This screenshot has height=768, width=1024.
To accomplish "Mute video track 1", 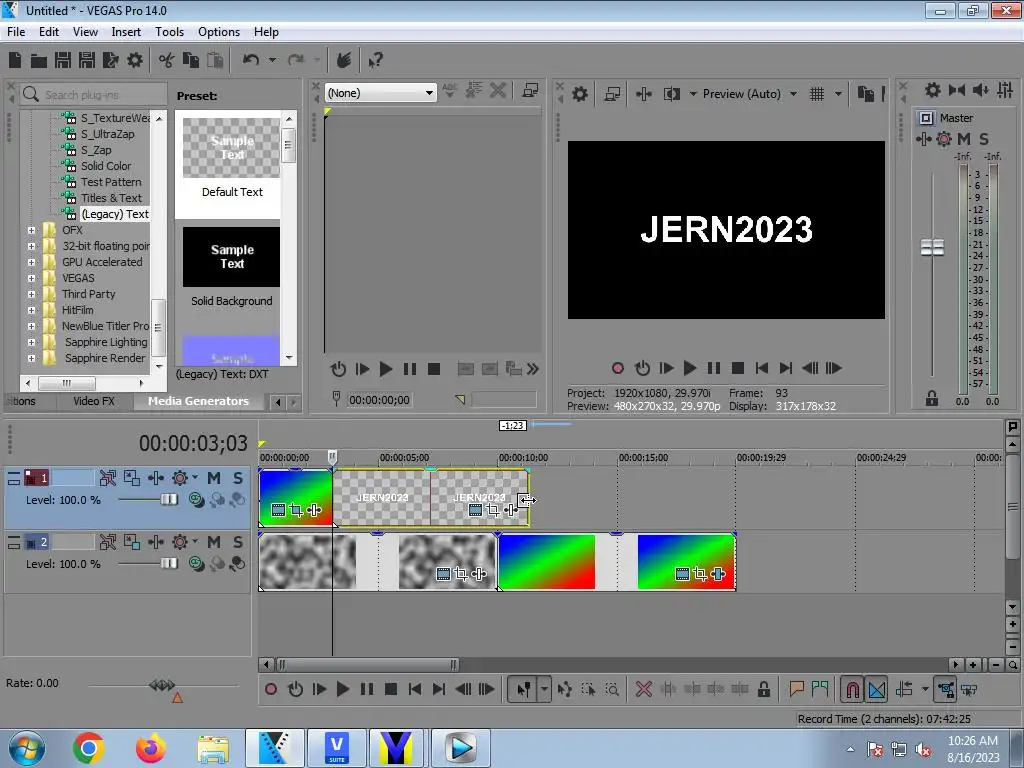I will [214, 478].
